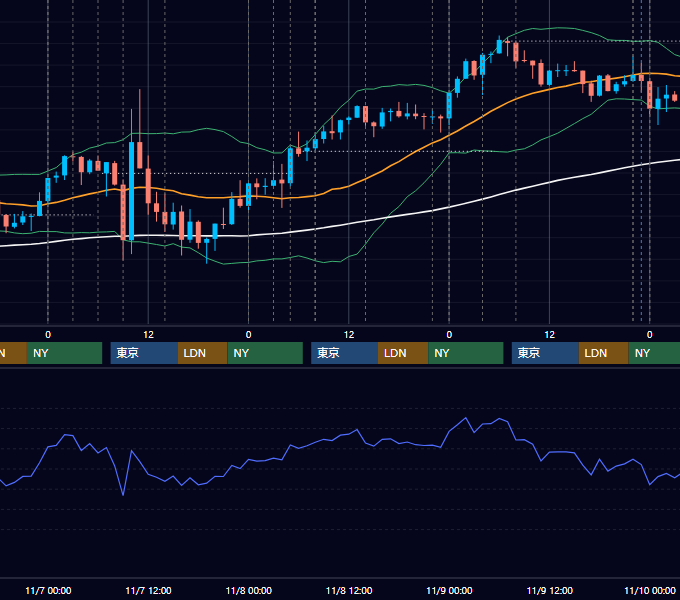This screenshot has height=600, width=680.
Task: Select the 東京 session block above 11/7 12:00
Action: coord(144,353)
